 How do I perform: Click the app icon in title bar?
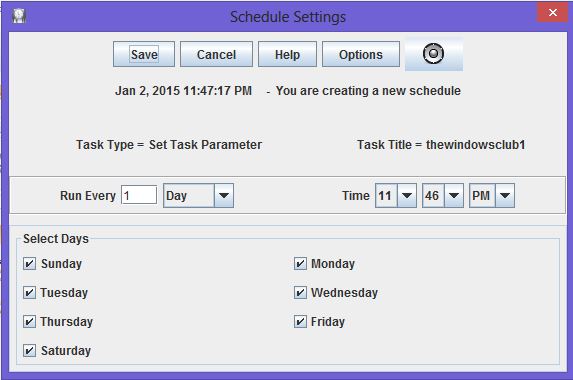coord(19,16)
